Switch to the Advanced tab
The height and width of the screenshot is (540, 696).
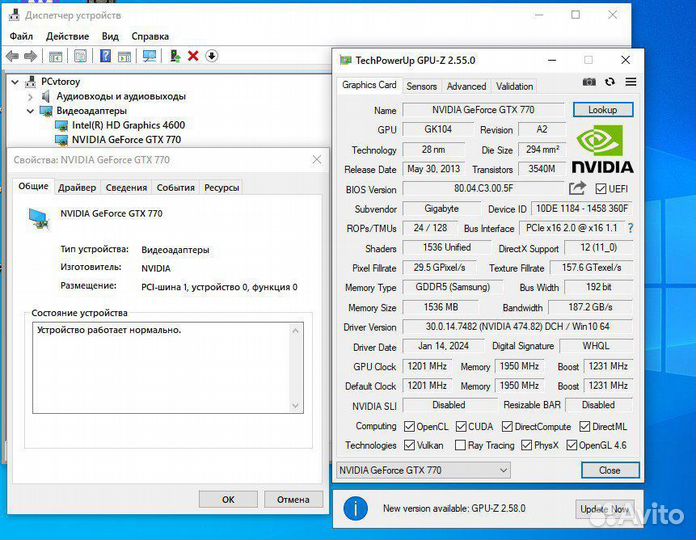tap(466, 87)
